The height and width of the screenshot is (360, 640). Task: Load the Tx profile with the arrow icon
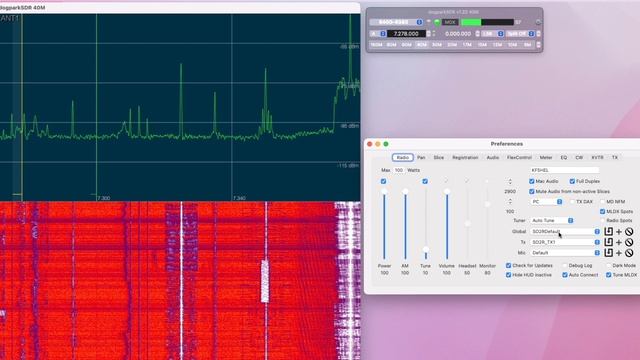pyautogui.click(x=608, y=242)
